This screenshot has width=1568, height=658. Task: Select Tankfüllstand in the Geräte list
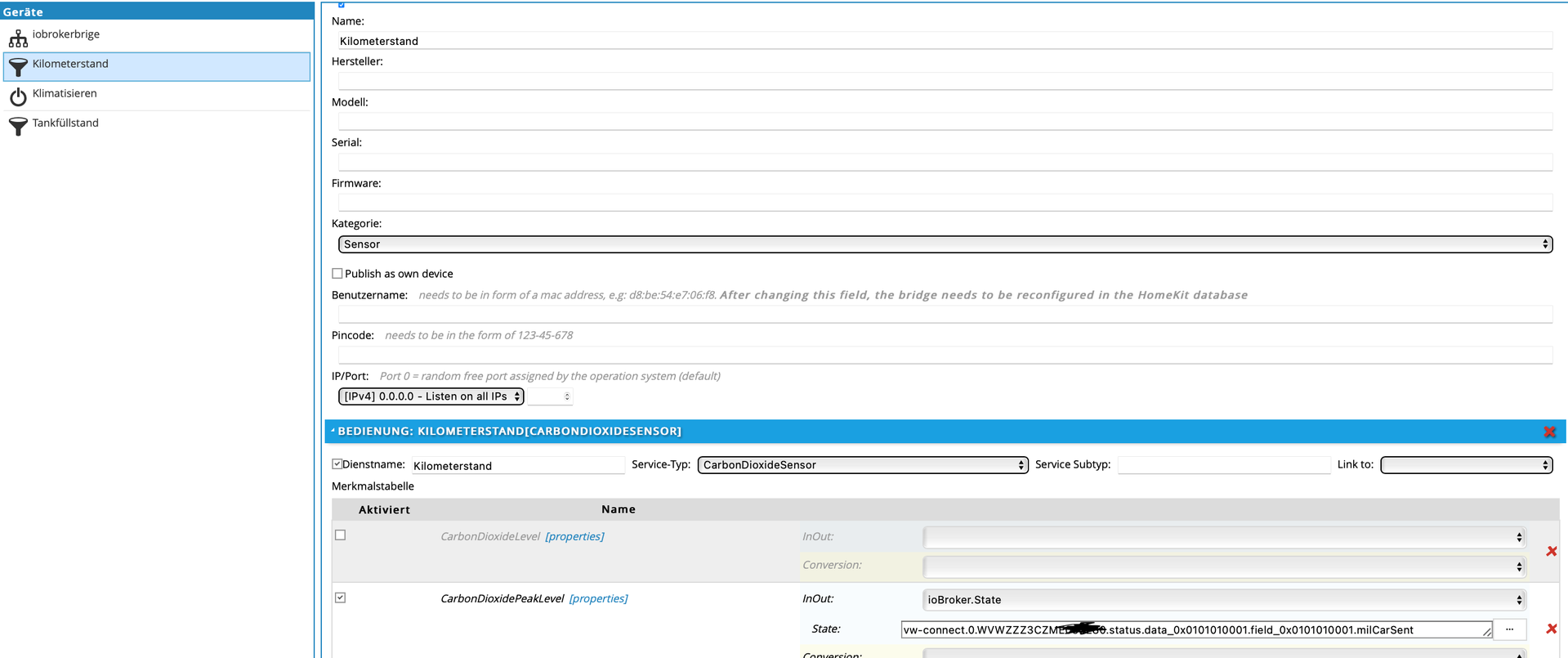pyautogui.click(x=65, y=123)
